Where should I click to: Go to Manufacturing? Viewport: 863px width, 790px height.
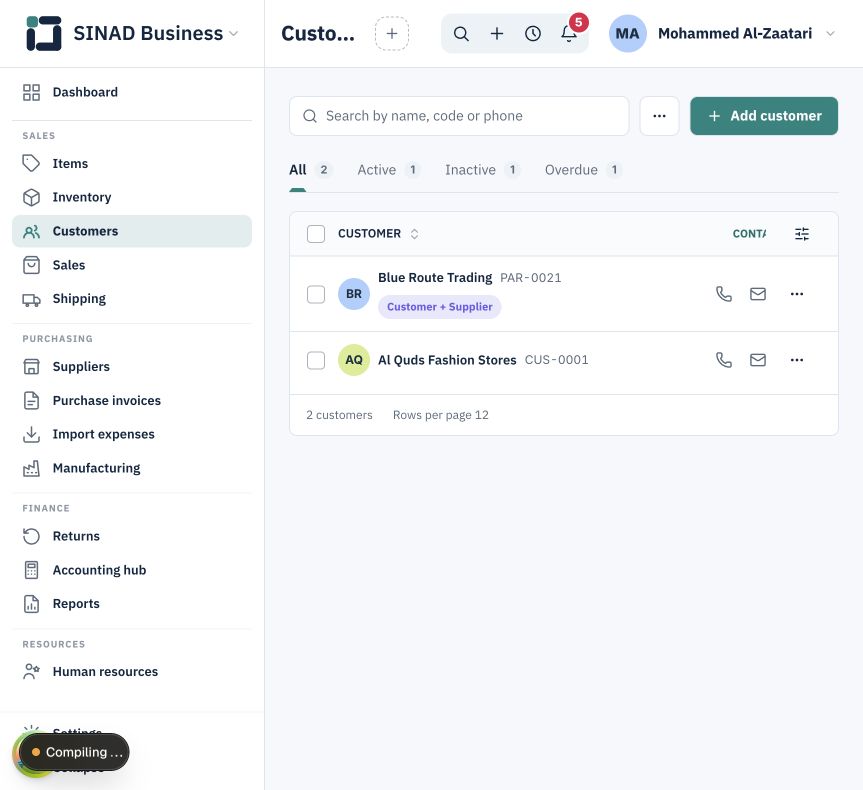[132, 468]
